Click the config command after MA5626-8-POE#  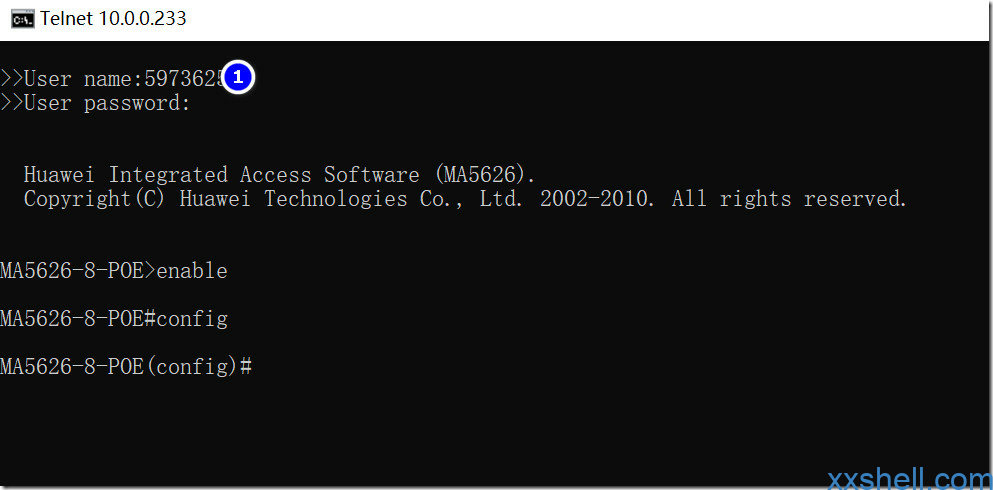[x=192, y=319]
